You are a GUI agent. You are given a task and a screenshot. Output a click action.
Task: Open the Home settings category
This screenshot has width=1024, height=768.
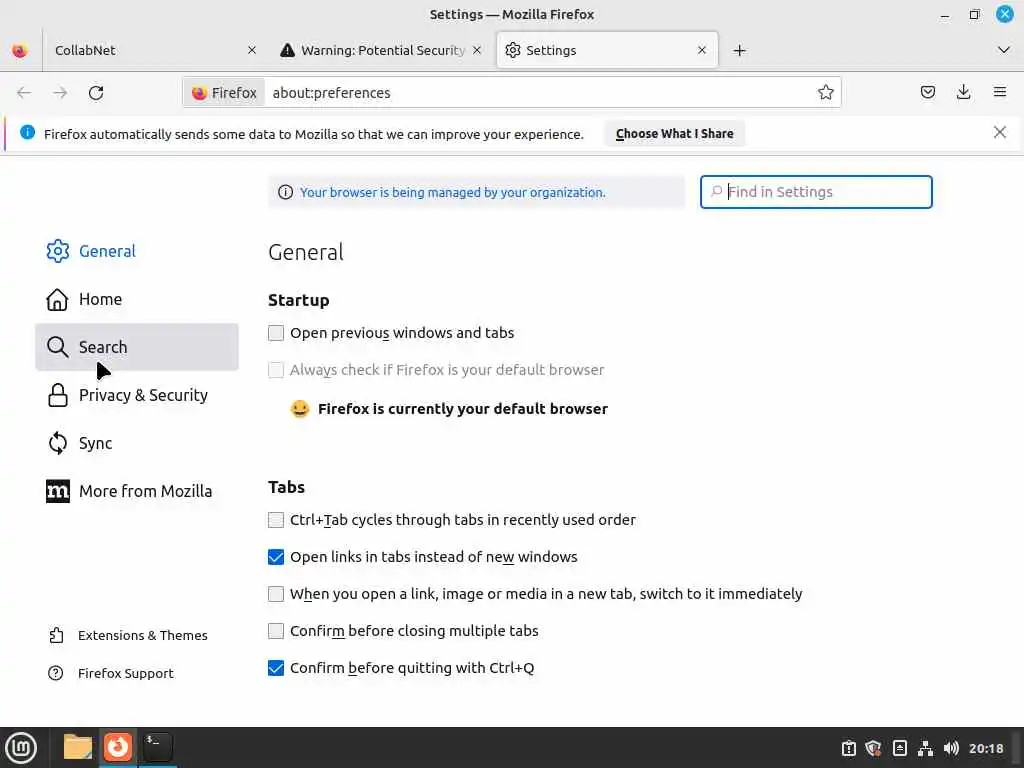point(136,299)
